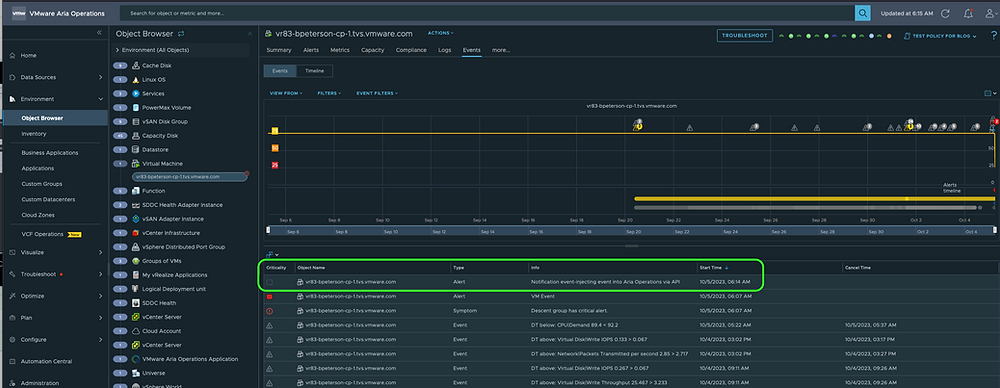Click the TROUBLESHOOT button
The height and width of the screenshot is (388, 1000).
click(745, 36)
